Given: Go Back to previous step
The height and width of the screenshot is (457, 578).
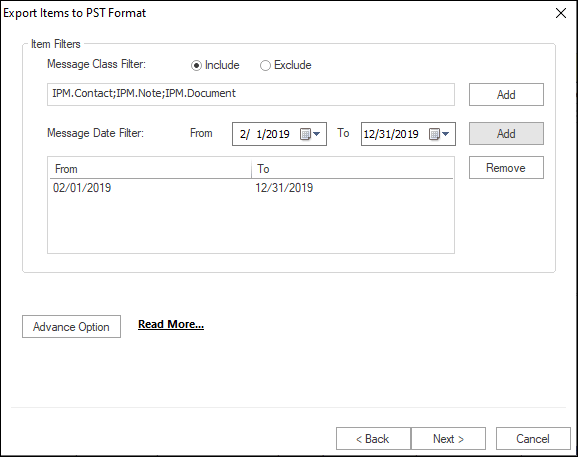Looking at the screenshot, I should coord(373,439).
